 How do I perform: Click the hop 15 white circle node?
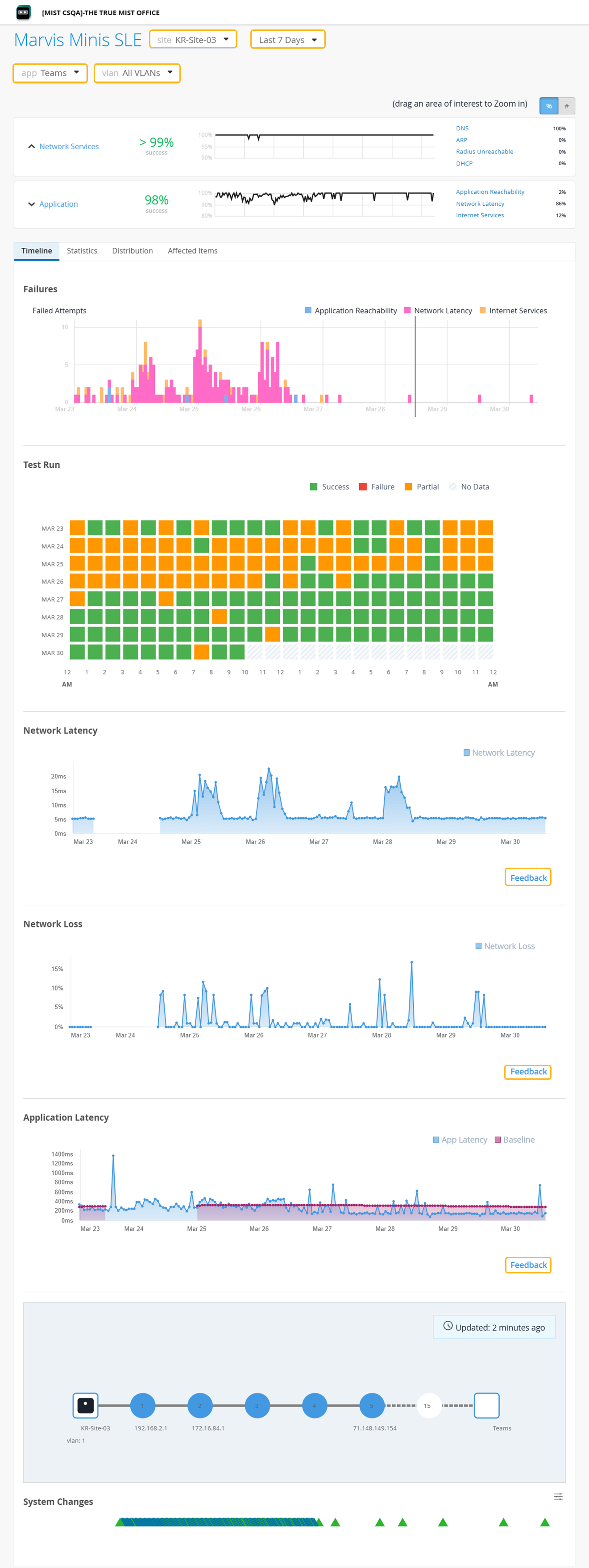pyautogui.click(x=428, y=1406)
